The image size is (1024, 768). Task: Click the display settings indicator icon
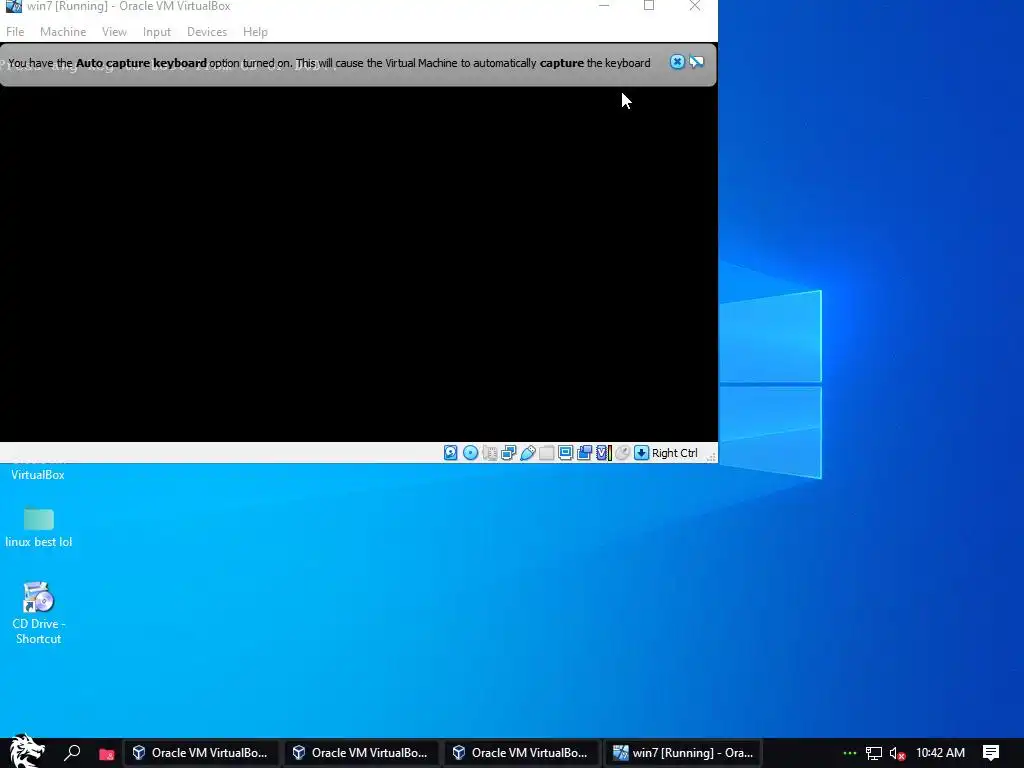tap(566, 453)
